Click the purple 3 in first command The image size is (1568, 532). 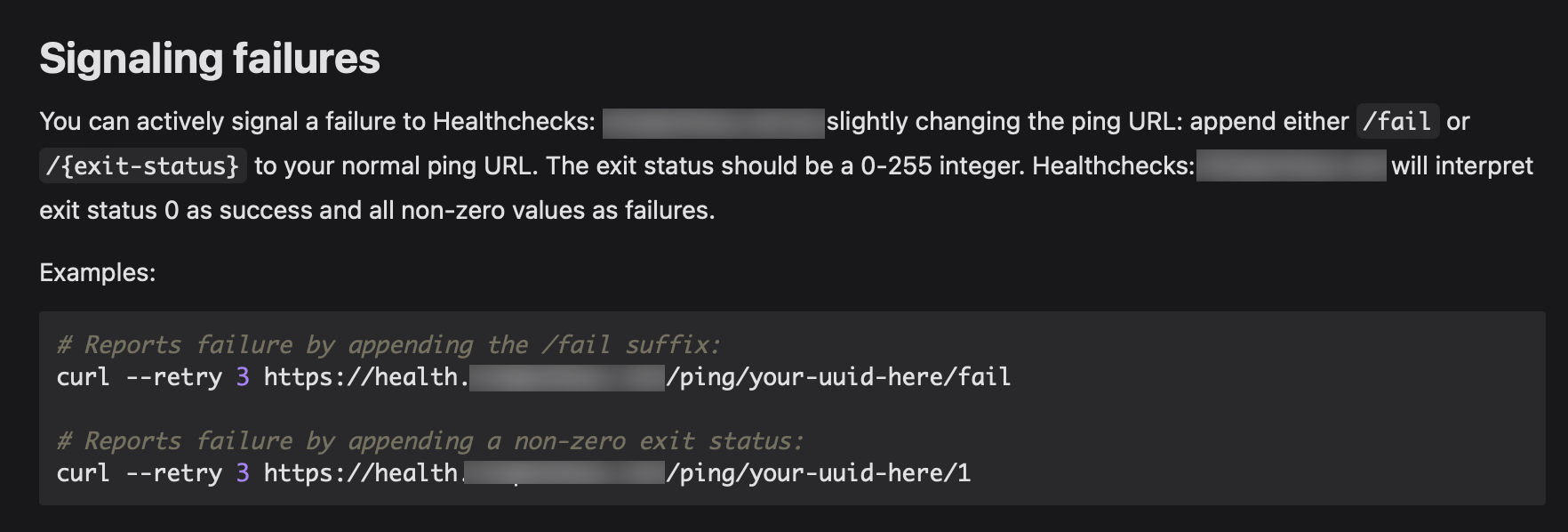pyautogui.click(x=243, y=377)
